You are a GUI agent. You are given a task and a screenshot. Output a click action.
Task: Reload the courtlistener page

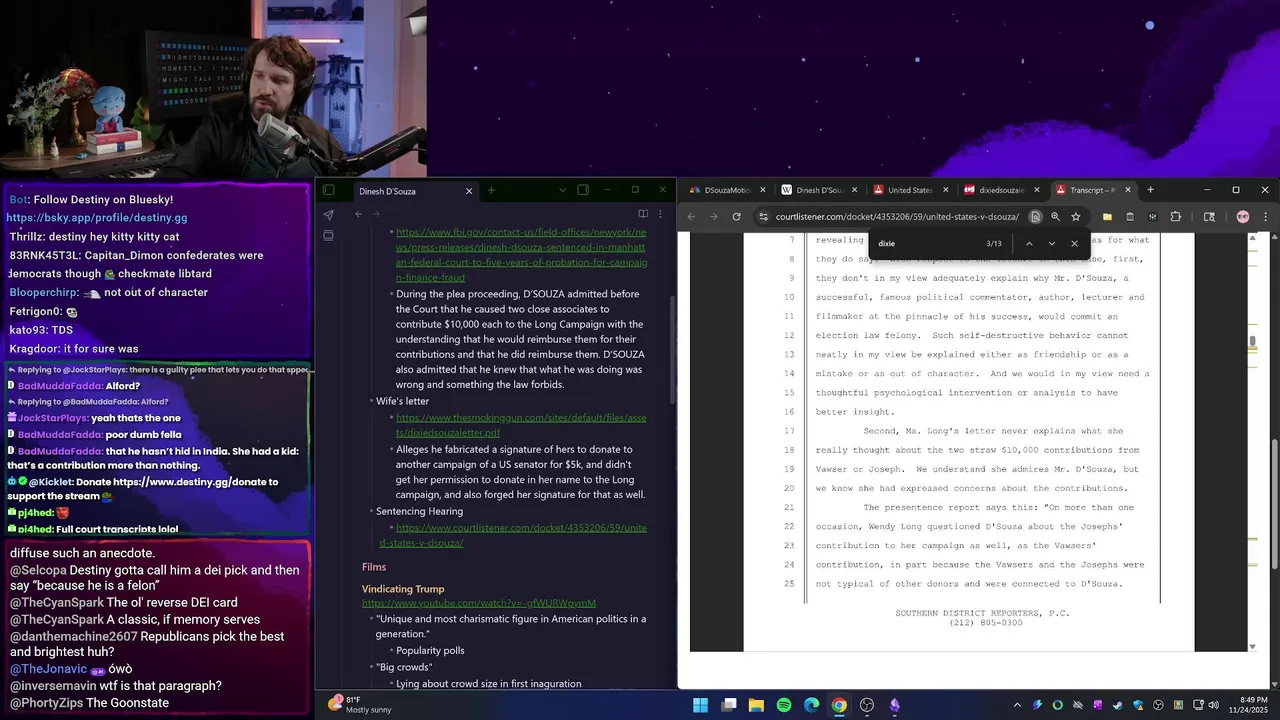737,217
